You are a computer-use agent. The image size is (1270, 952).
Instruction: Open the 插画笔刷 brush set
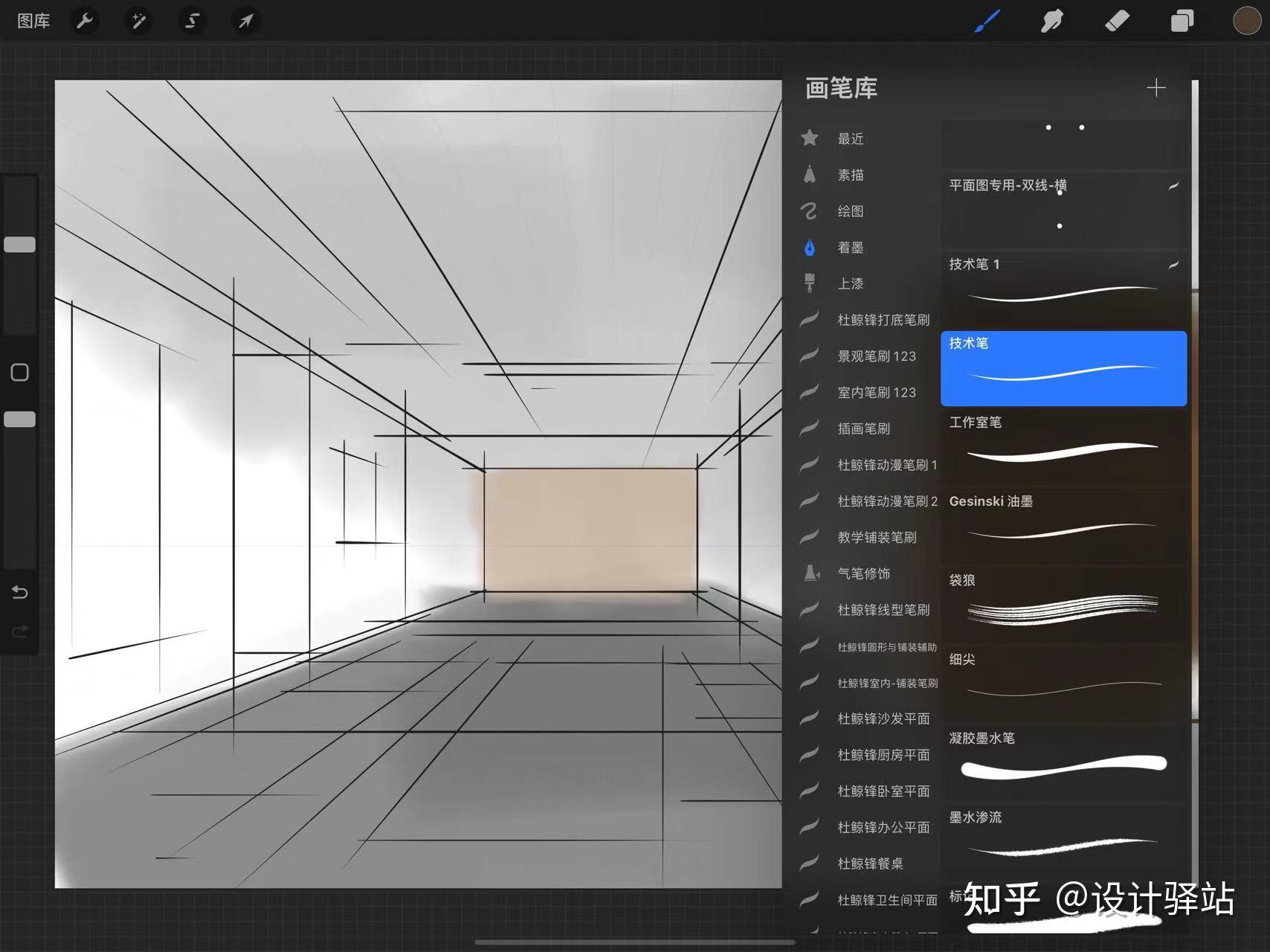click(x=868, y=428)
